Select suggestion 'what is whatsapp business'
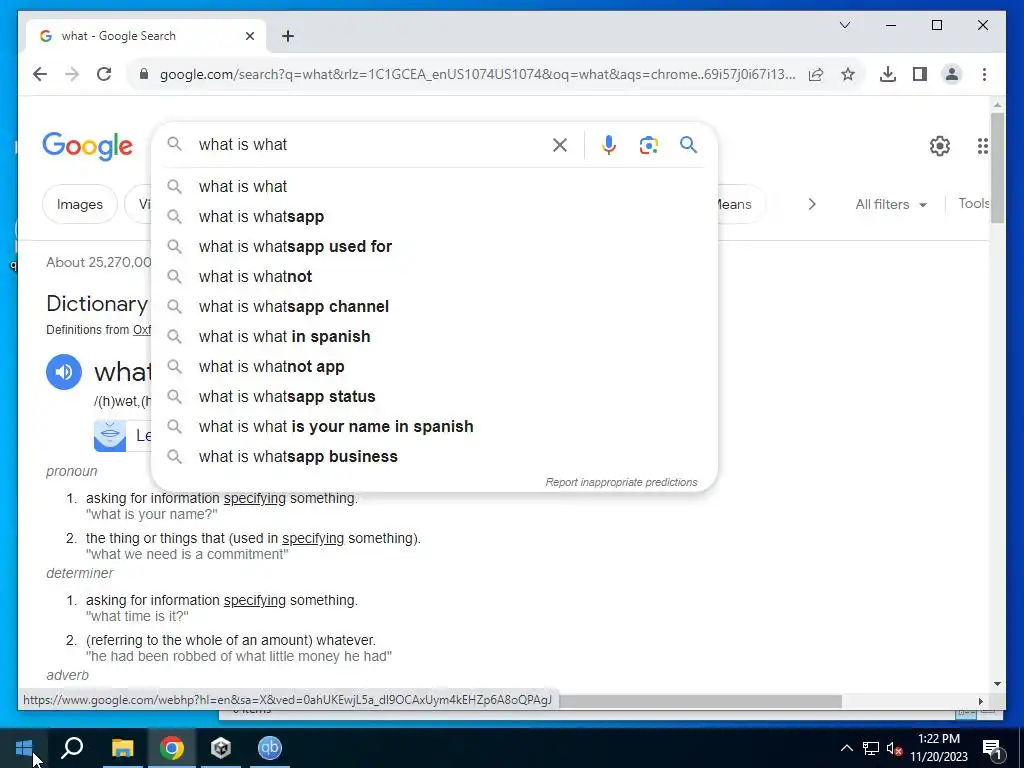This screenshot has height=768, width=1024. pos(434,456)
